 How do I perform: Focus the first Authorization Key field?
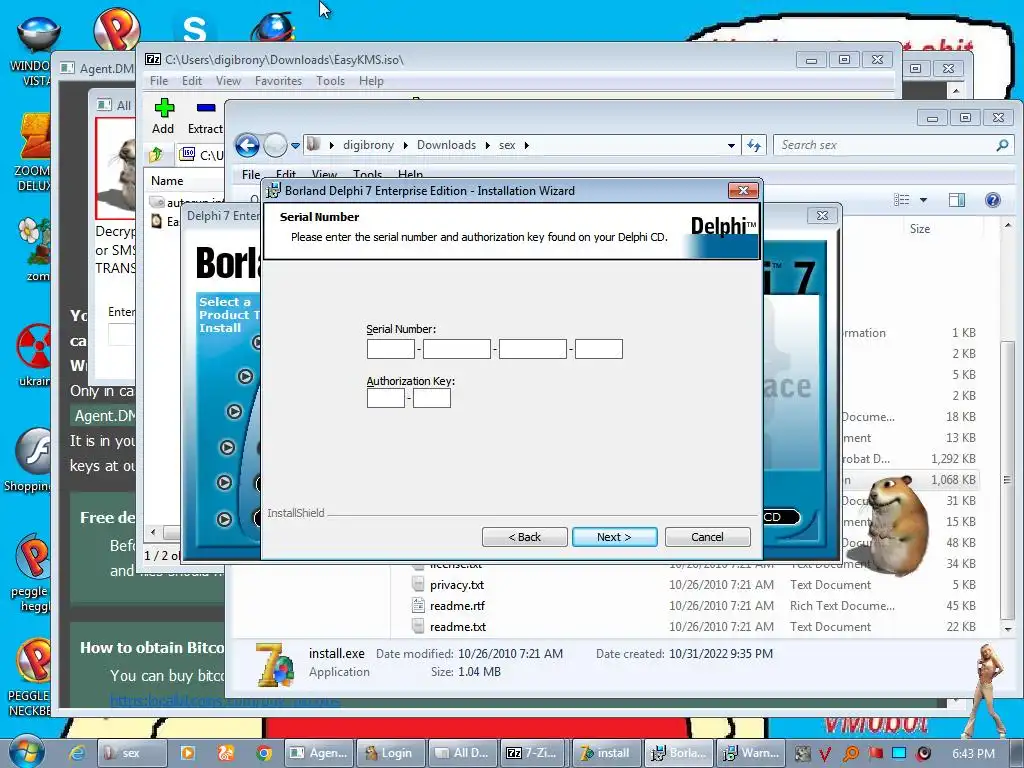point(386,398)
